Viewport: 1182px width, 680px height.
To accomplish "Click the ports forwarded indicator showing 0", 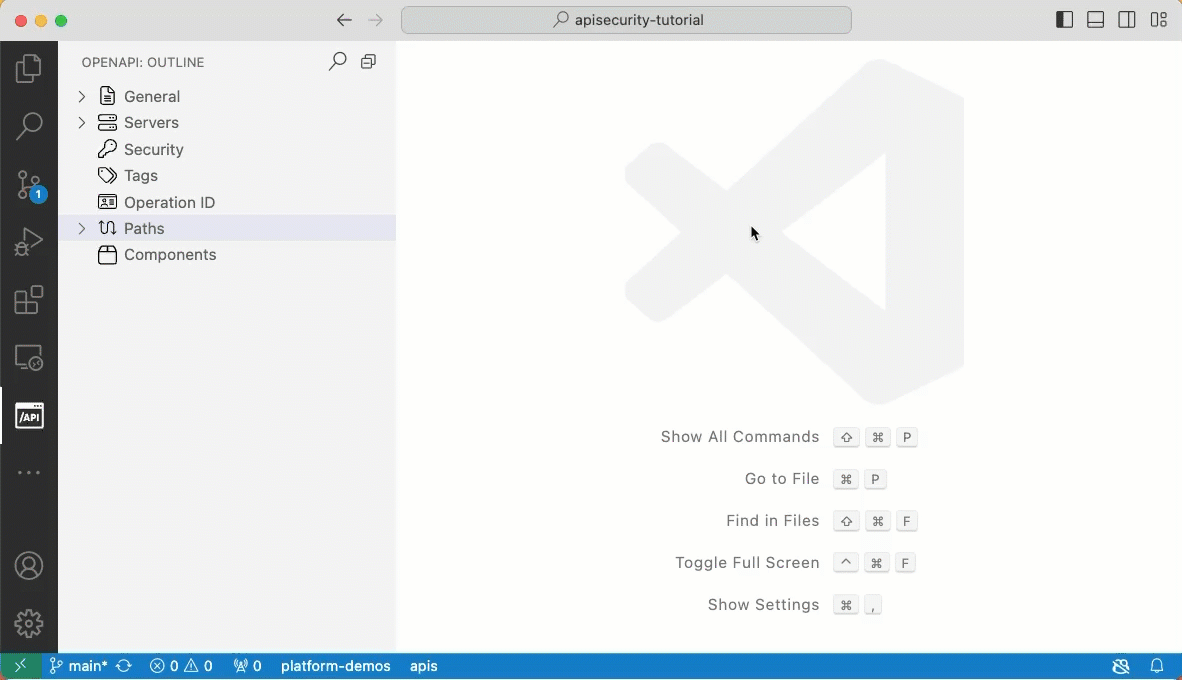I will tap(247, 666).
